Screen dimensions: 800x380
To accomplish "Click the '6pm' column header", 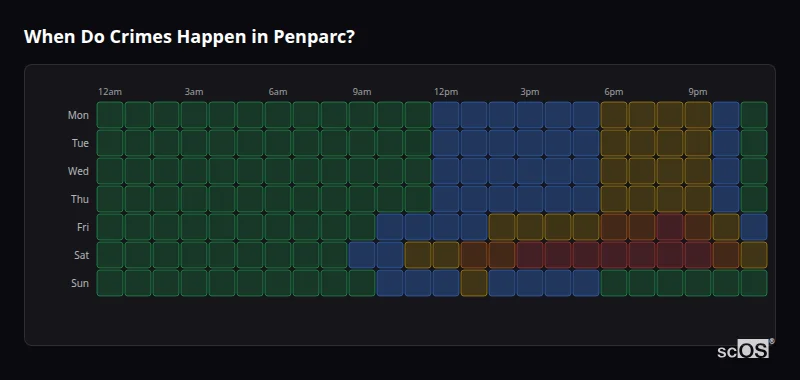I will pos(614,92).
